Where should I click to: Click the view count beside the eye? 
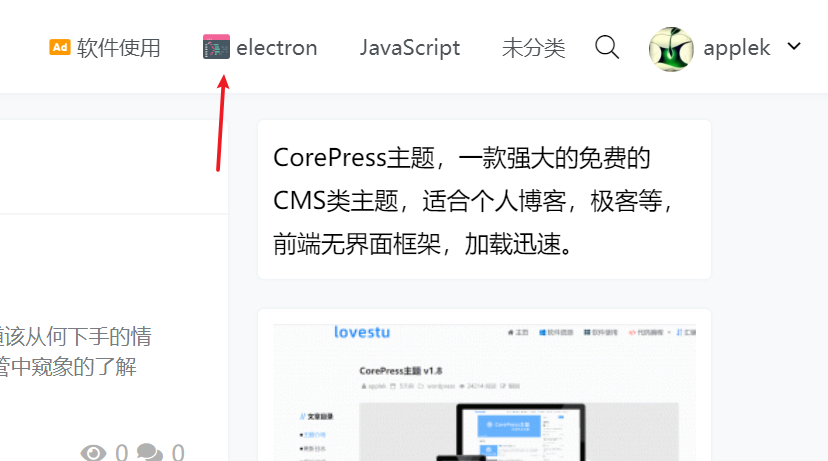coord(121,453)
